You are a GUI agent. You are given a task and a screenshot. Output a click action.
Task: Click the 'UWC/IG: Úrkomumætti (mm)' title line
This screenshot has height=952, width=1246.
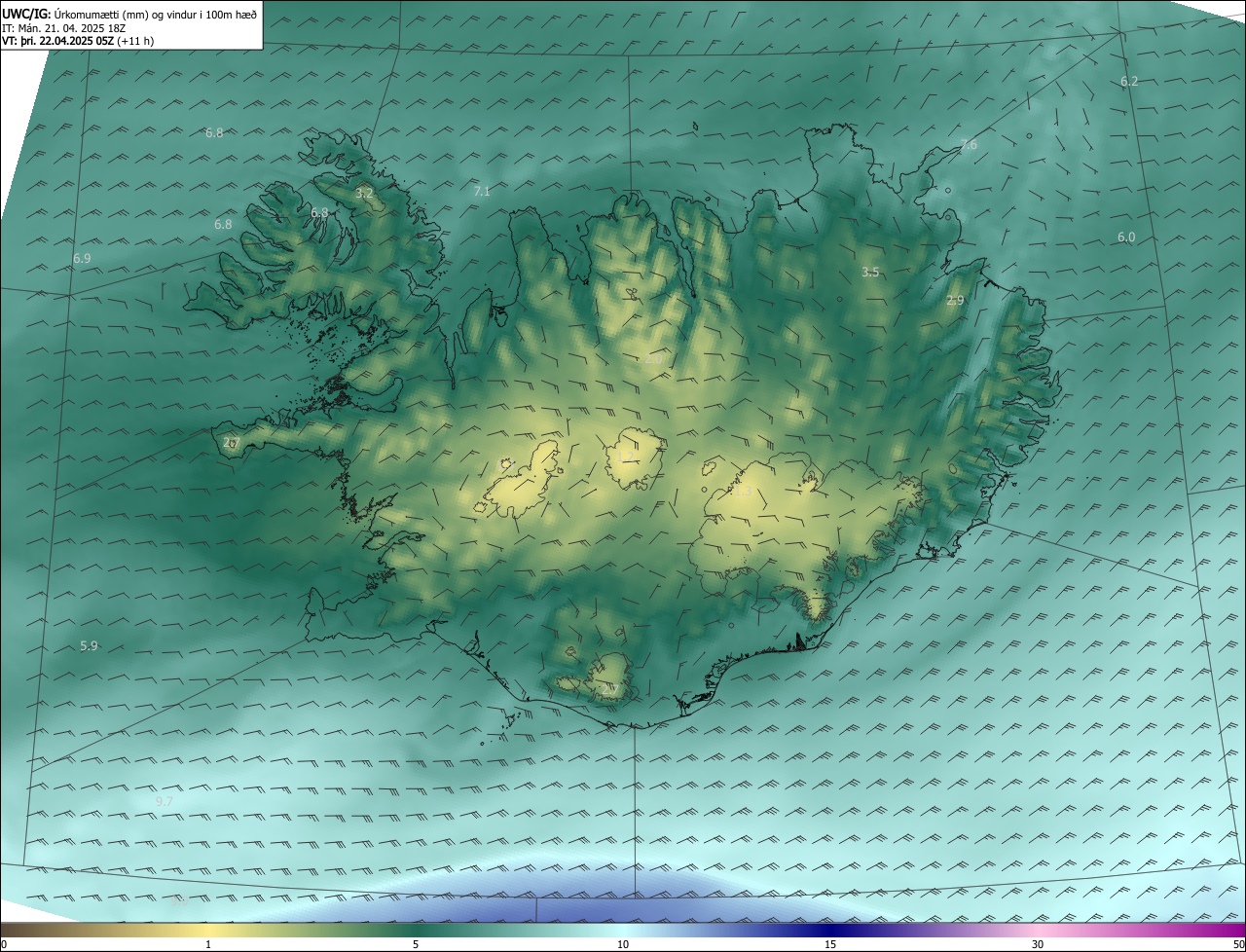coord(129,15)
